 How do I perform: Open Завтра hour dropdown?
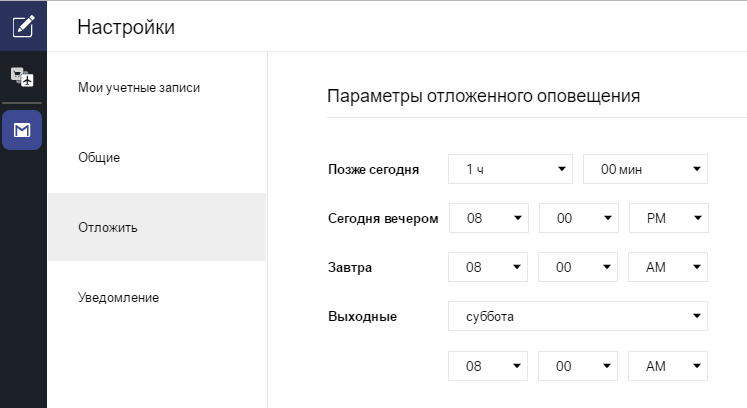click(488, 267)
